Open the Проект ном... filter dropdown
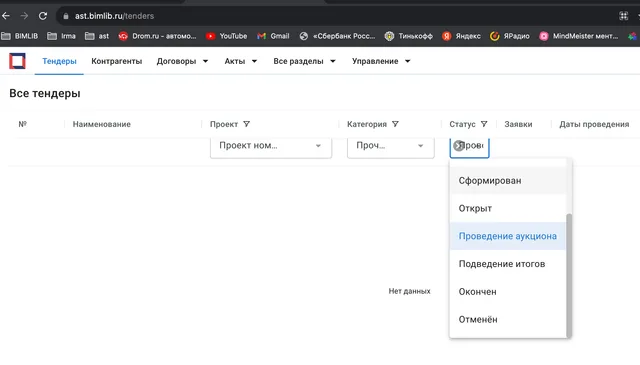Image resolution: width=640 pixels, height=365 pixels. coord(271,147)
